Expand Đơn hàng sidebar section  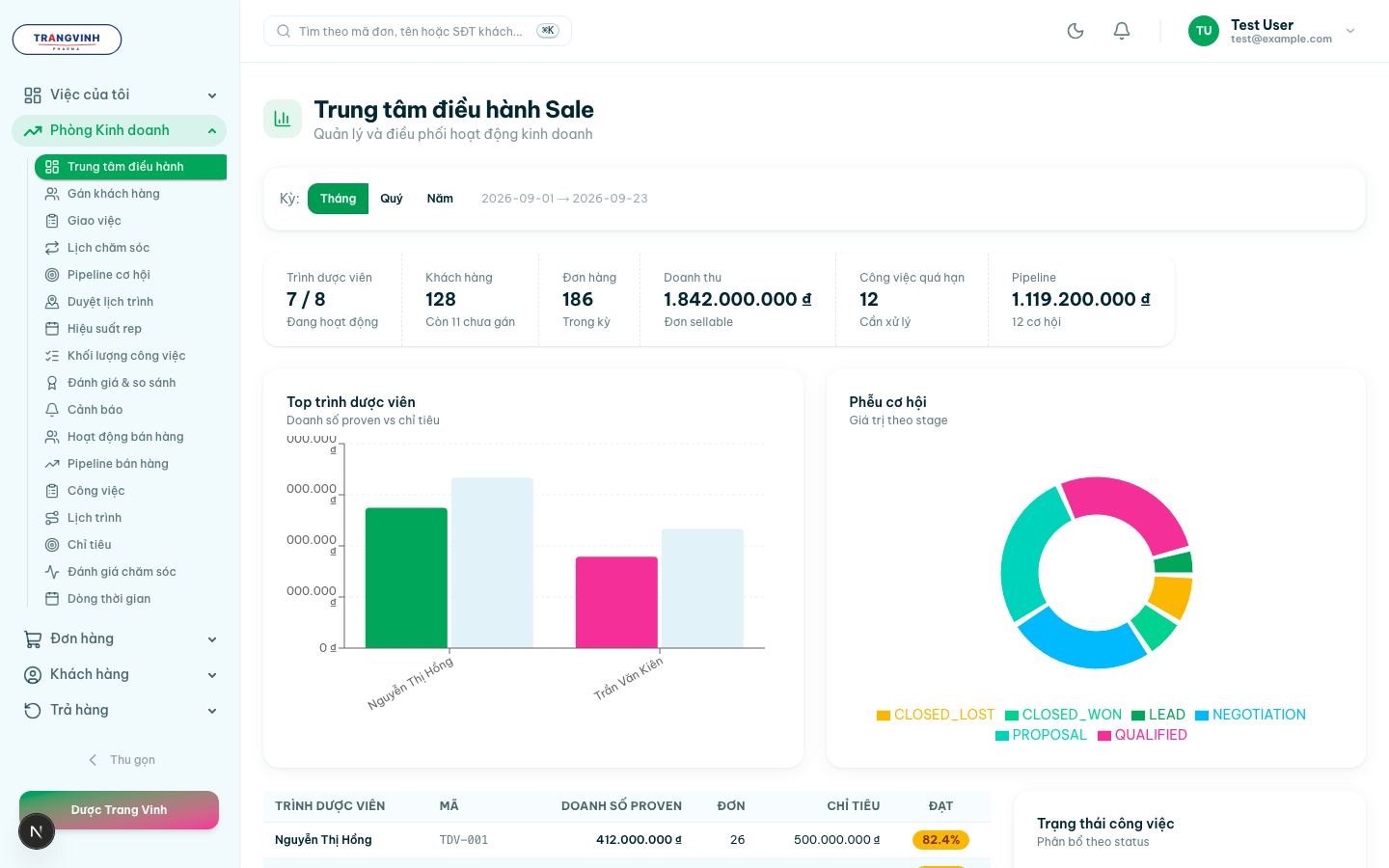click(x=120, y=638)
